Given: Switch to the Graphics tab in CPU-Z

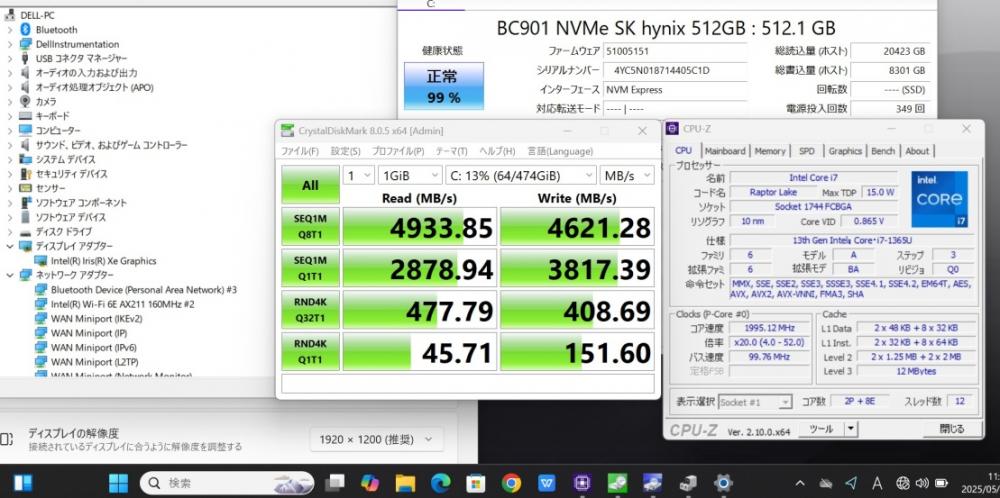Looking at the screenshot, I should (x=845, y=151).
